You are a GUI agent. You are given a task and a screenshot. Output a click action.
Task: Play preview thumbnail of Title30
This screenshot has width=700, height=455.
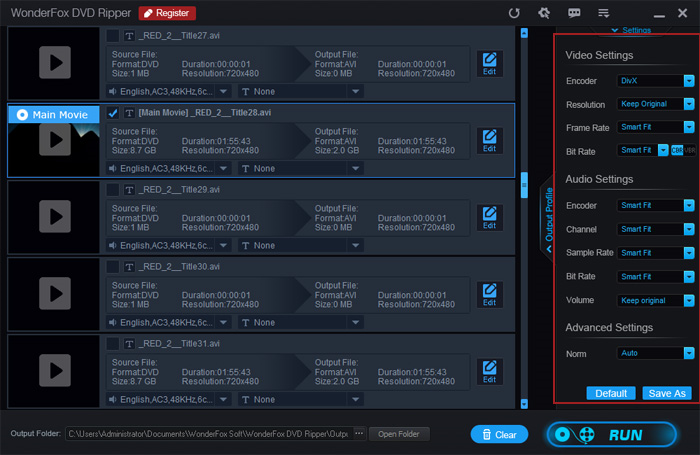point(54,293)
